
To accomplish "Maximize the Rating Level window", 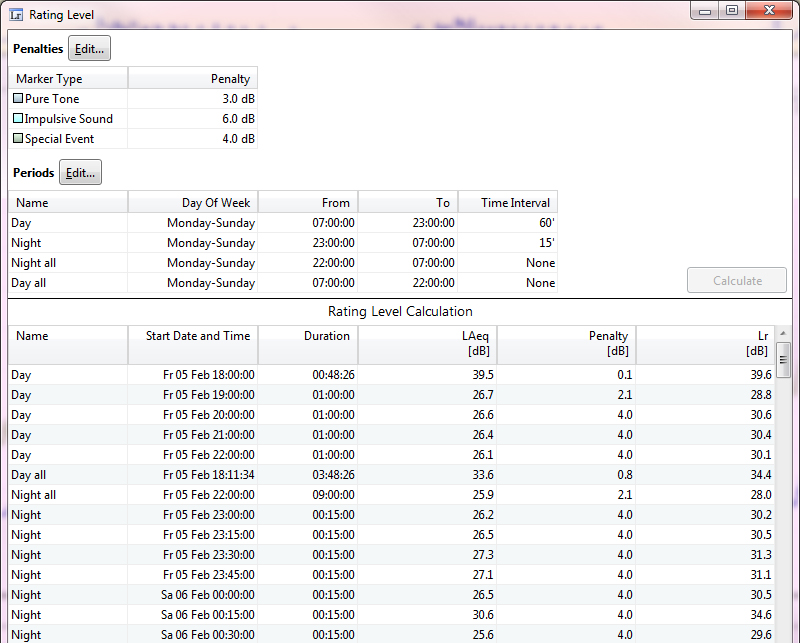I will pyautogui.click(x=732, y=11).
